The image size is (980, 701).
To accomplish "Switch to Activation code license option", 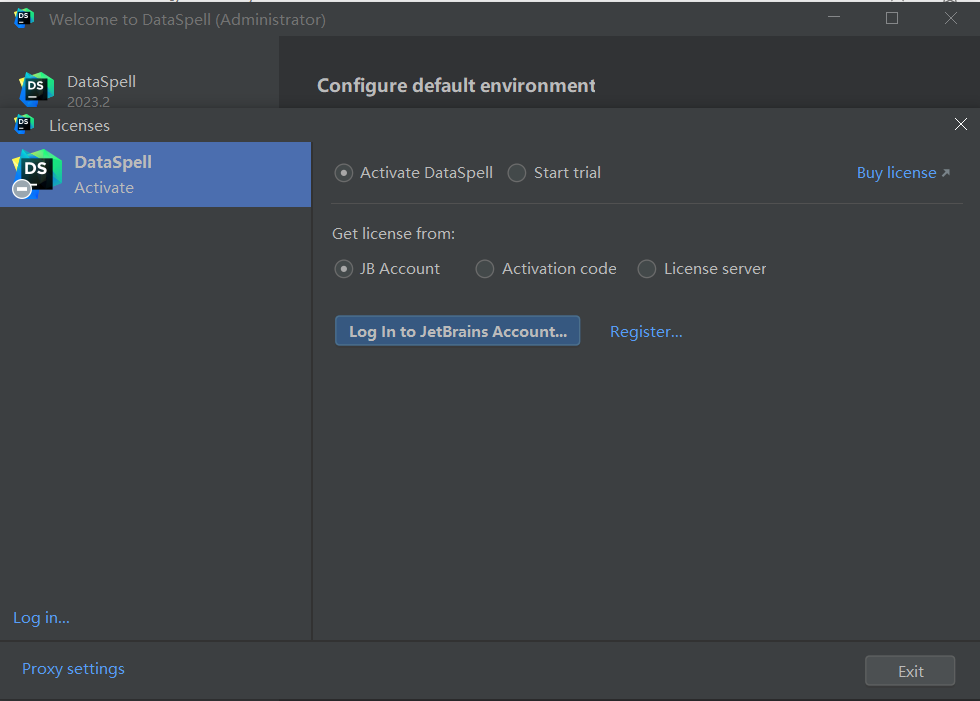I will tap(485, 269).
